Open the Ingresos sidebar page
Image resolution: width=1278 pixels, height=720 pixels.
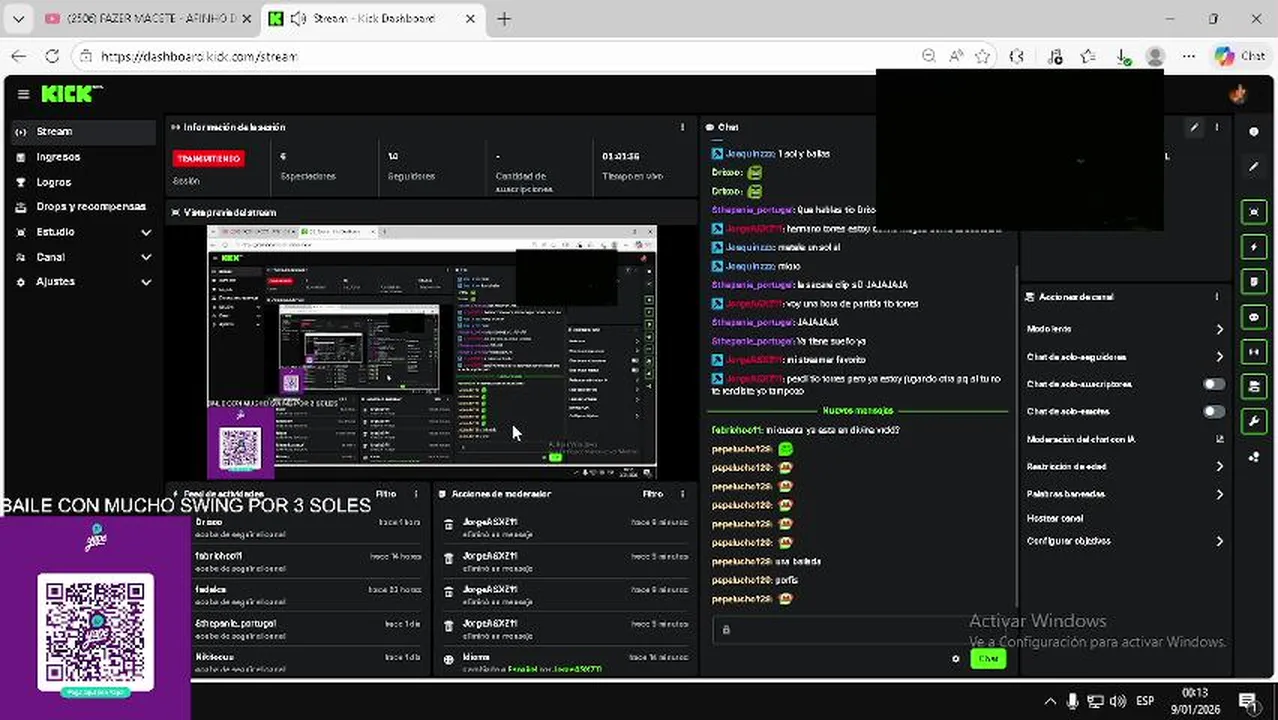(x=84, y=157)
